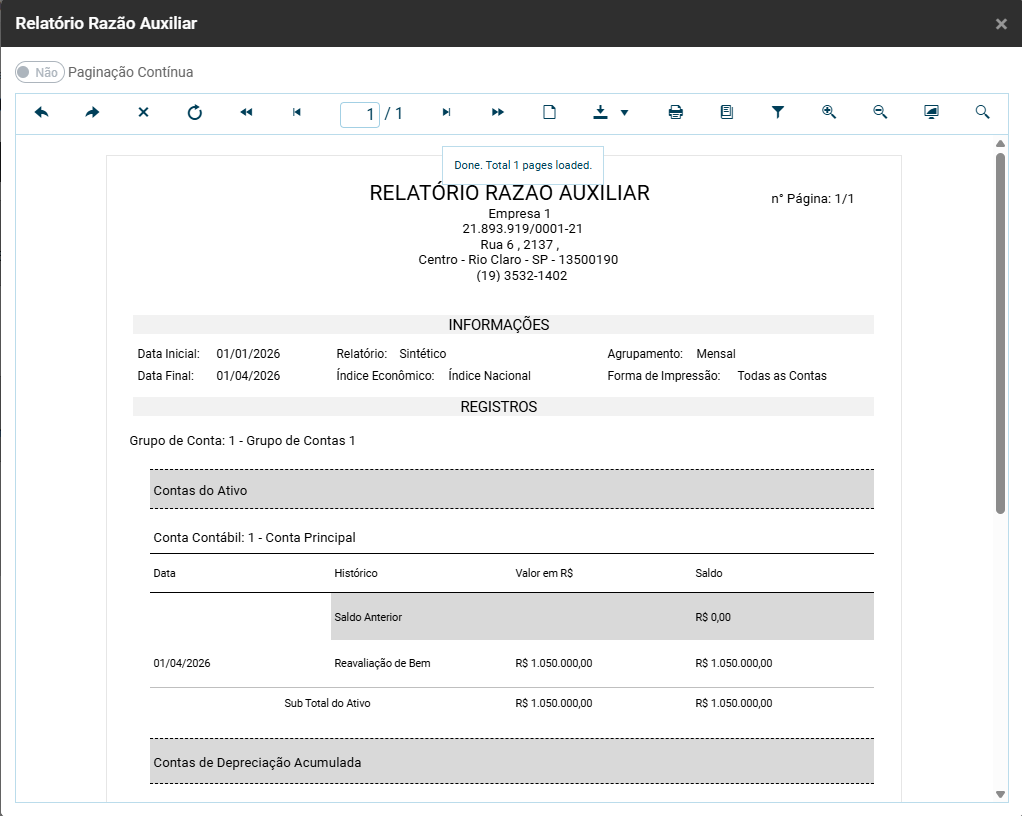Viewport: 1022px width, 816px height.
Task: Click the page number input field
Action: 360,114
